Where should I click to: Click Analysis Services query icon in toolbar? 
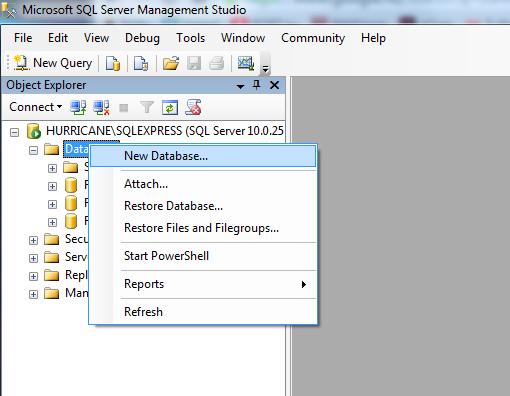coord(141,63)
